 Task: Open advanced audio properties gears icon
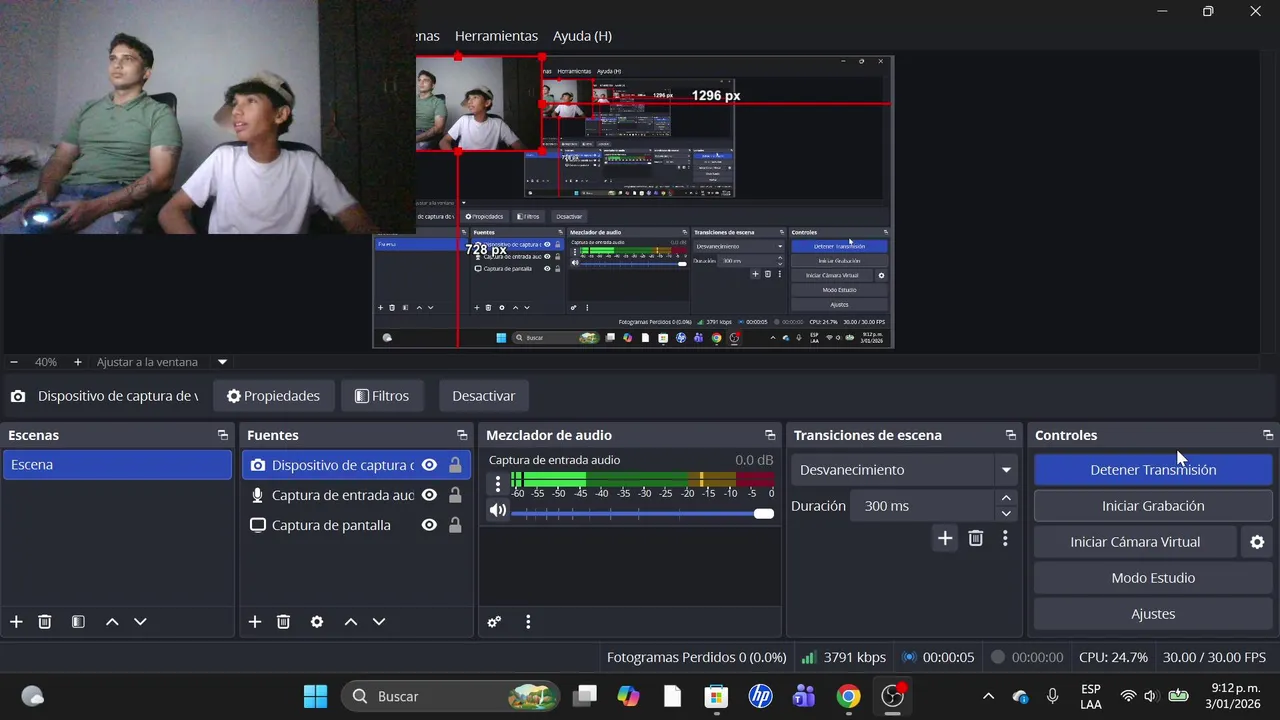coord(494,622)
